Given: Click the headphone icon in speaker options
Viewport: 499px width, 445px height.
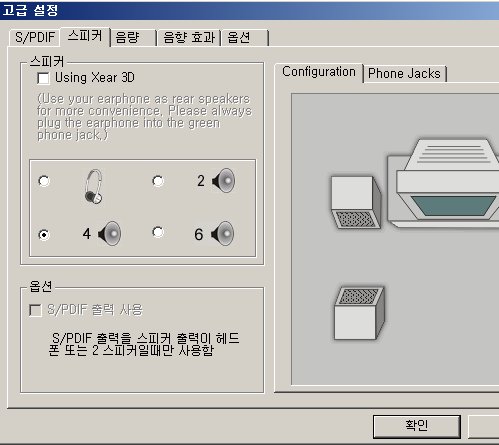Looking at the screenshot, I should tap(94, 186).
